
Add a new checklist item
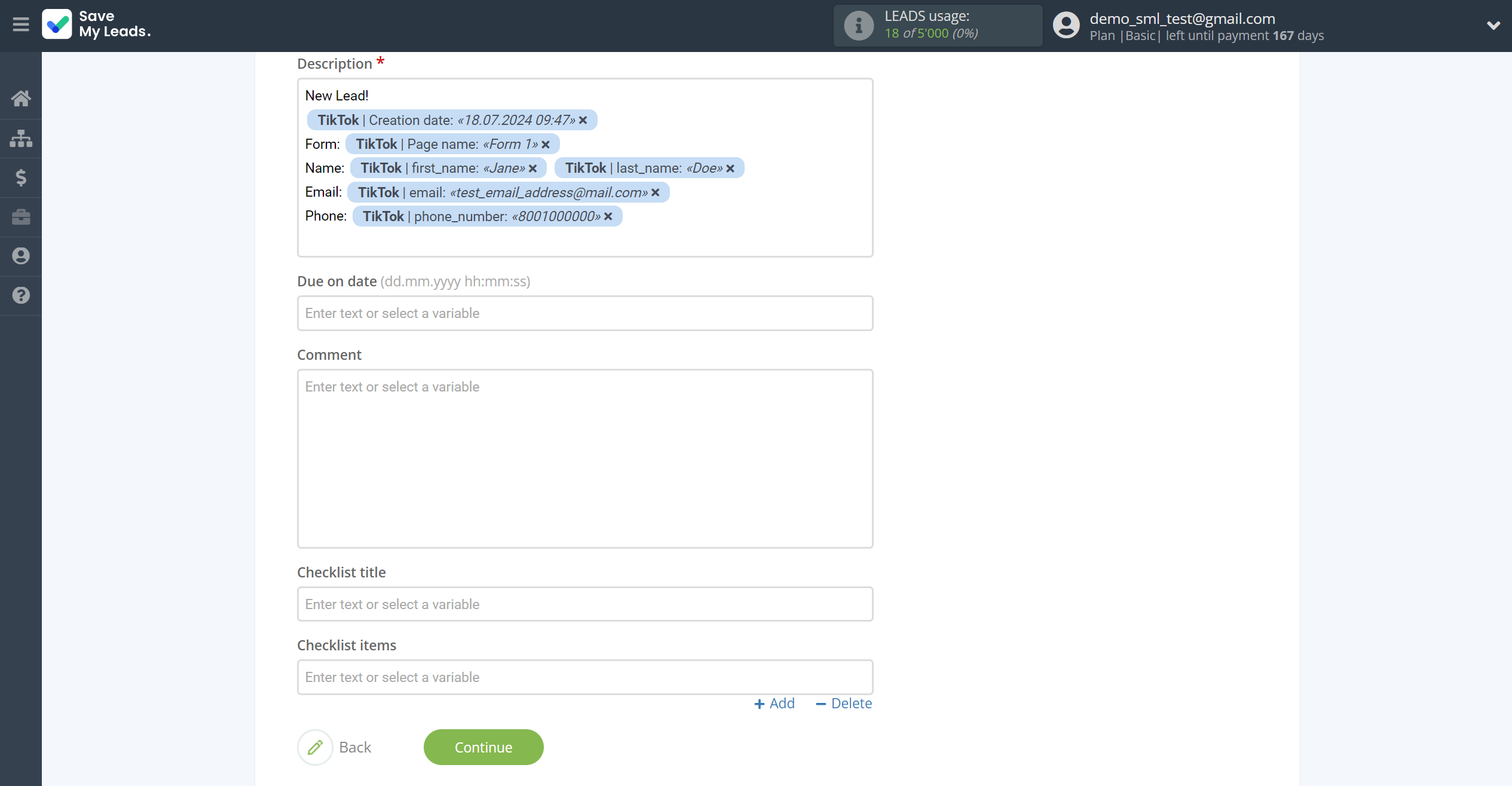click(x=775, y=704)
